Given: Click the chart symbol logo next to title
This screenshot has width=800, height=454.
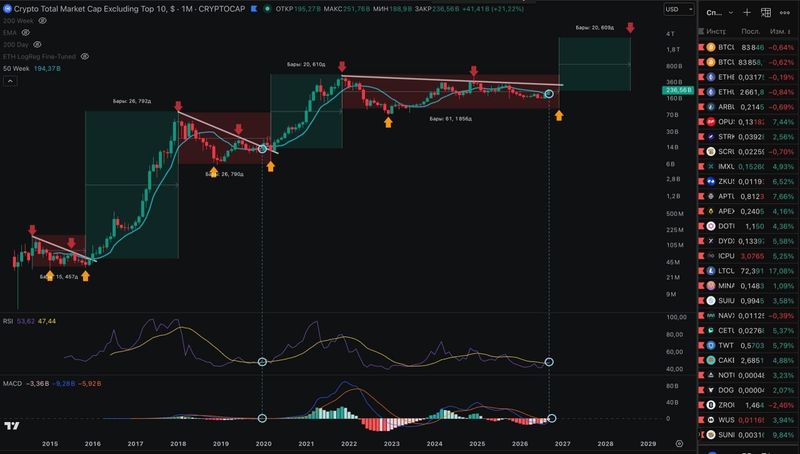Looking at the screenshot, I should pyautogui.click(x=7, y=9).
